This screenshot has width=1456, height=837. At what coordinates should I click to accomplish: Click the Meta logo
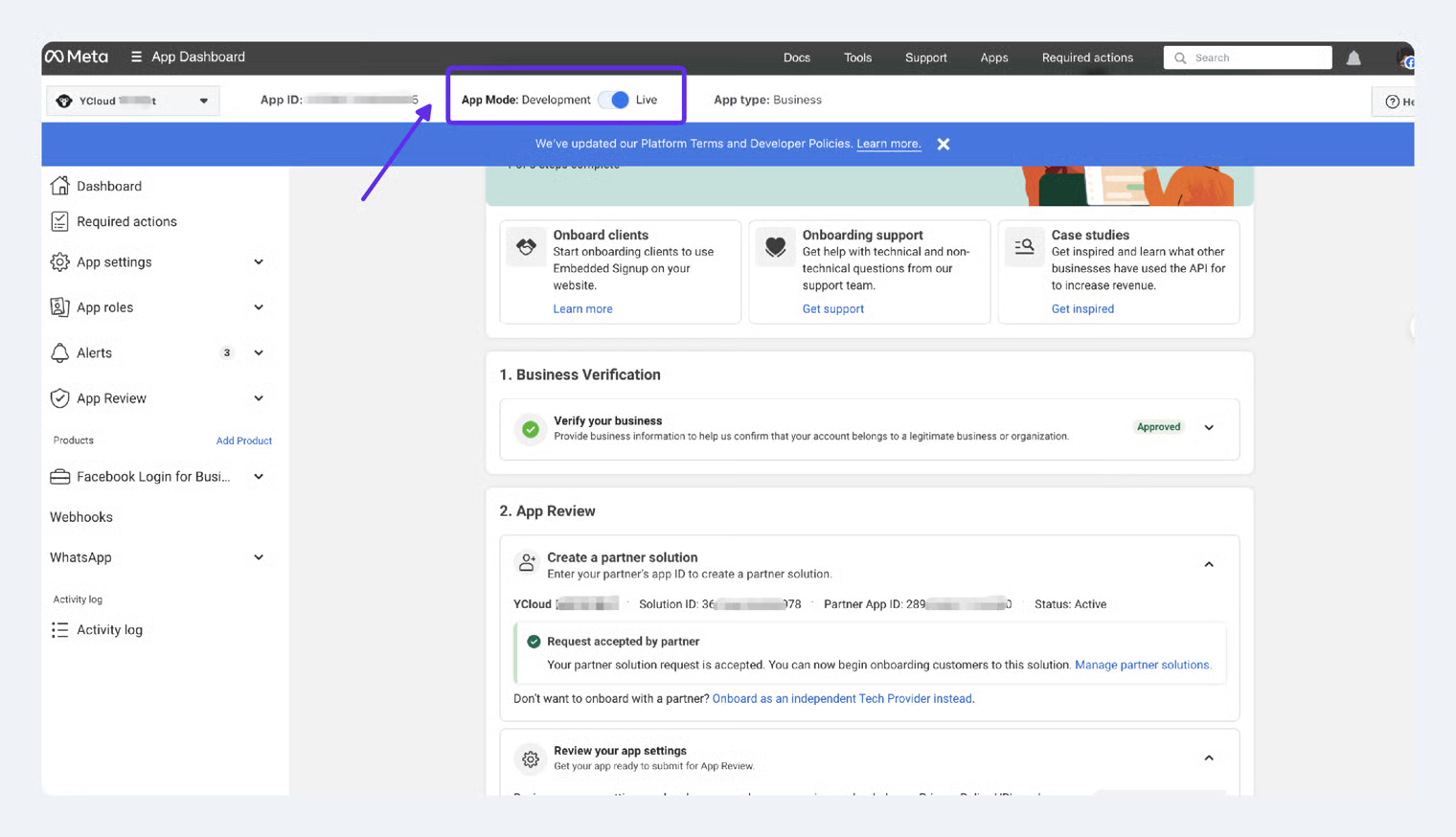[77, 57]
